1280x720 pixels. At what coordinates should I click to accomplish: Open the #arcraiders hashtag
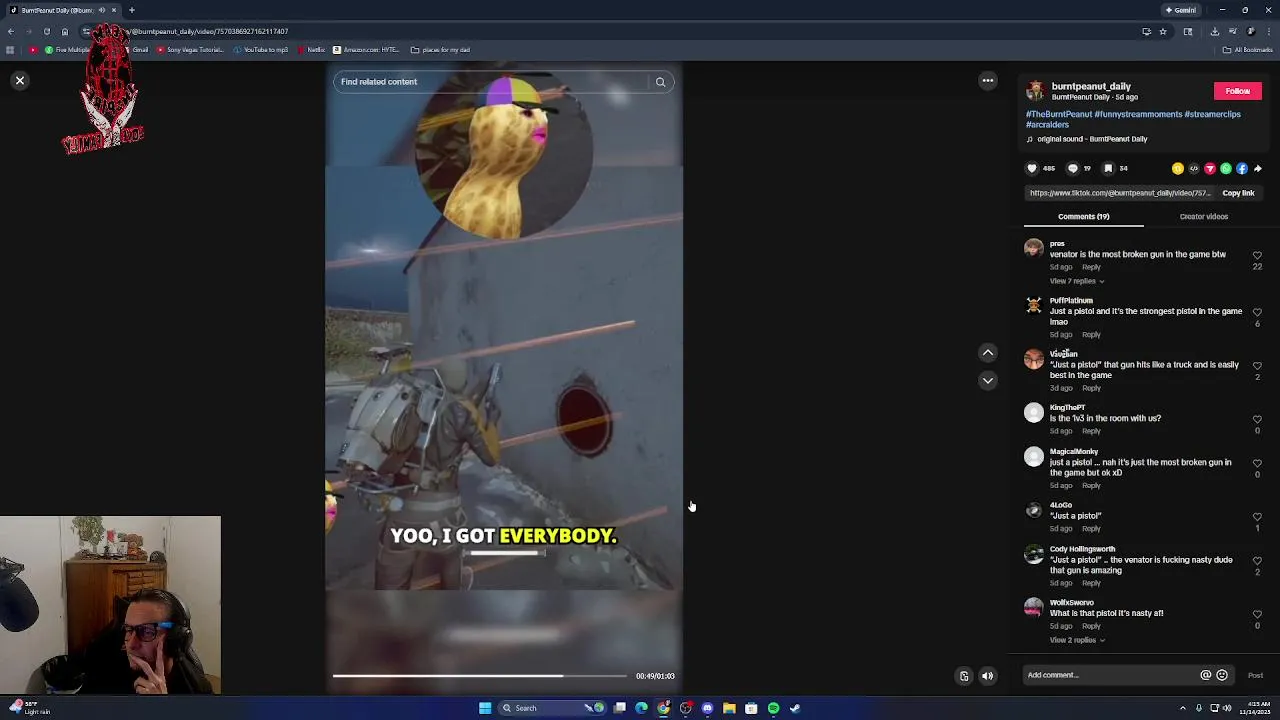point(1047,125)
